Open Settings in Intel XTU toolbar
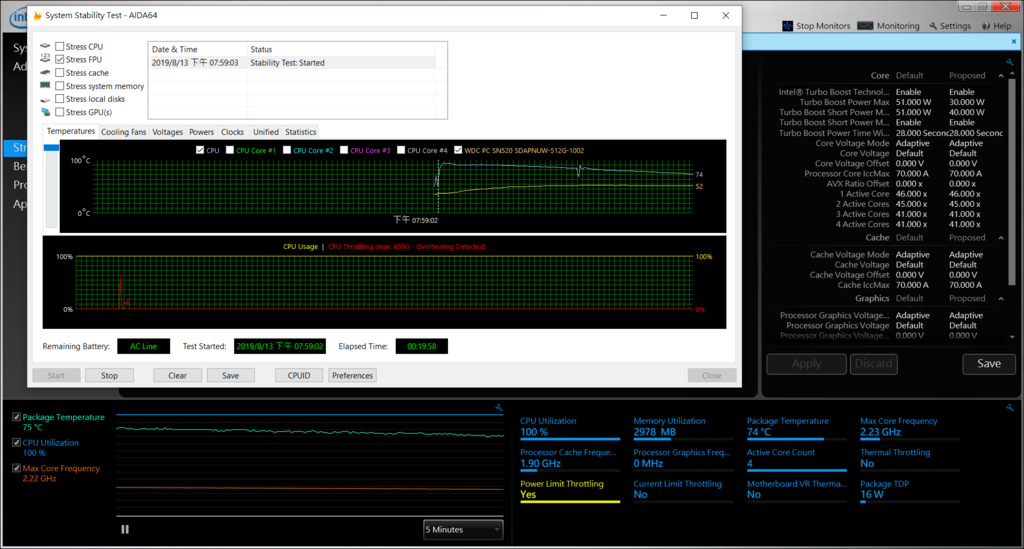 click(x=950, y=25)
